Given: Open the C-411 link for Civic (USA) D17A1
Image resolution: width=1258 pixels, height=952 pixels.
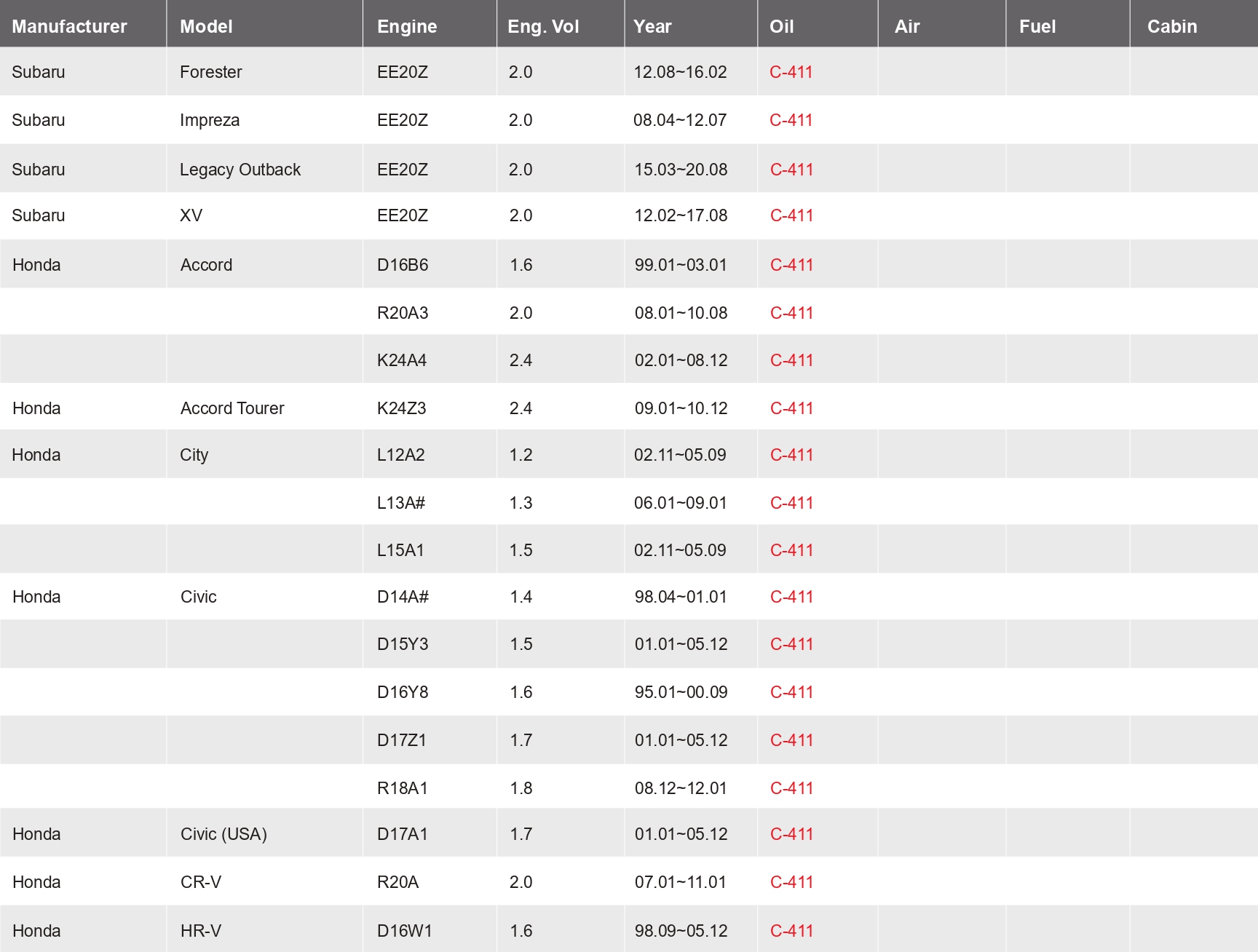Looking at the screenshot, I should point(791,834).
